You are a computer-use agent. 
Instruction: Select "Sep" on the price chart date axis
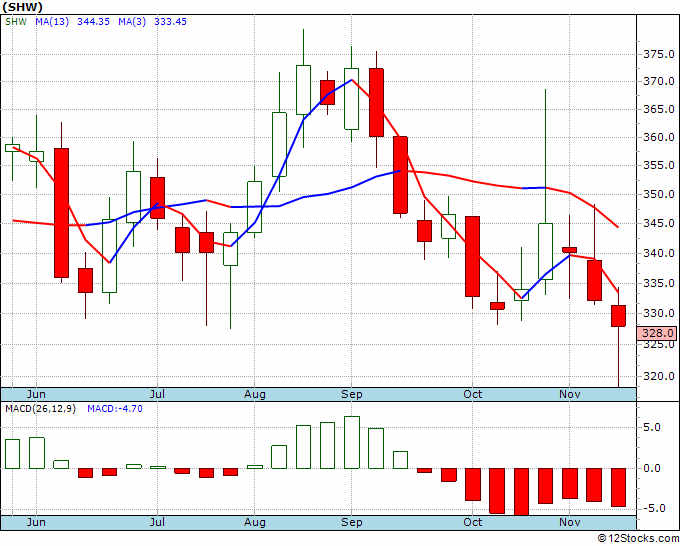351,394
